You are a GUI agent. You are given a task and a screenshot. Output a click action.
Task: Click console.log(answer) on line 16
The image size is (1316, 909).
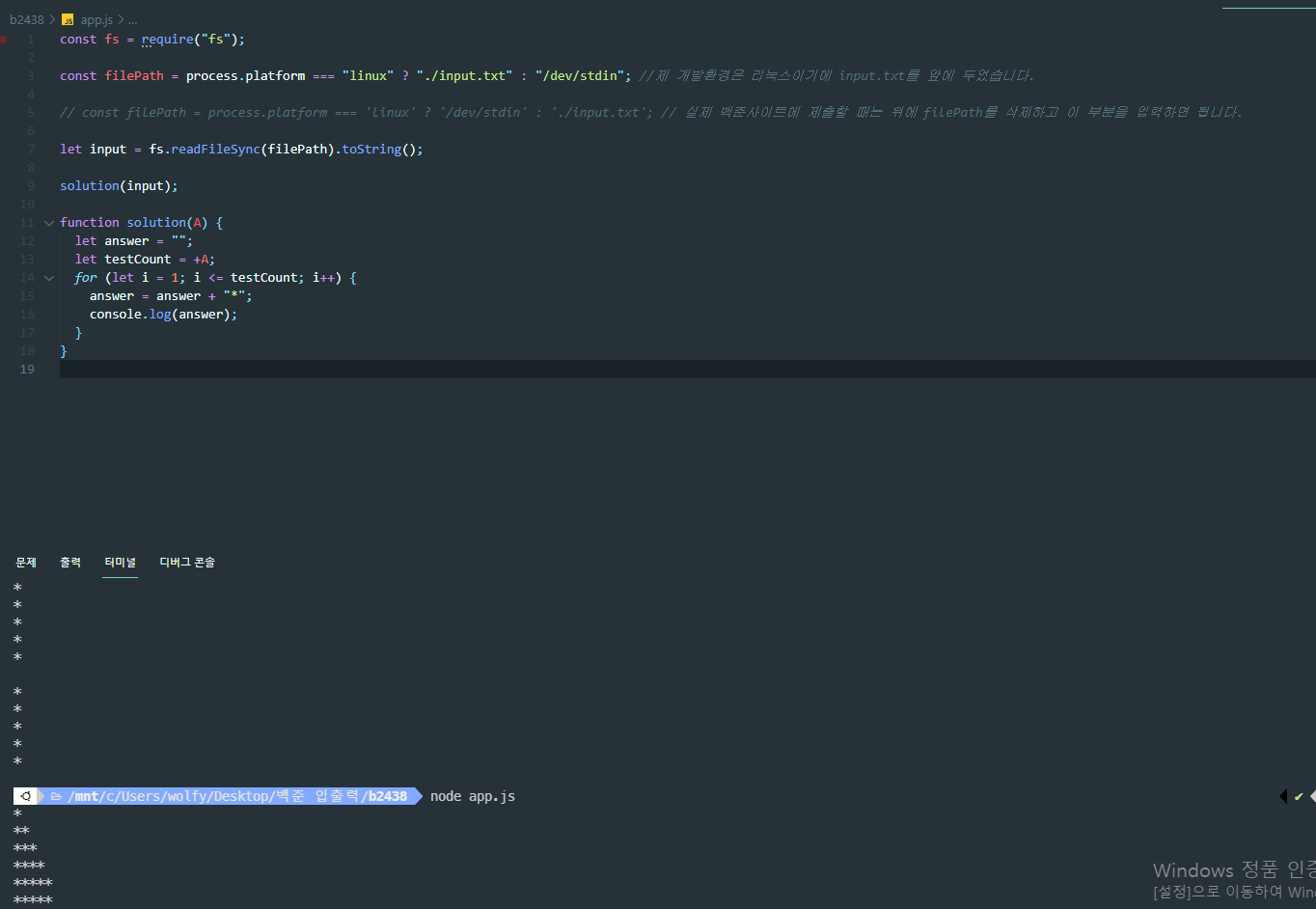pyautogui.click(x=163, y=315)
